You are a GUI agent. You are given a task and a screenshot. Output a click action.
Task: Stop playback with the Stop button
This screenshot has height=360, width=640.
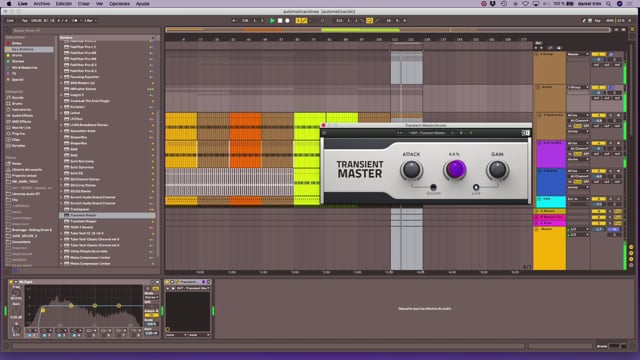pyautogui.click(x=280, y=20)
